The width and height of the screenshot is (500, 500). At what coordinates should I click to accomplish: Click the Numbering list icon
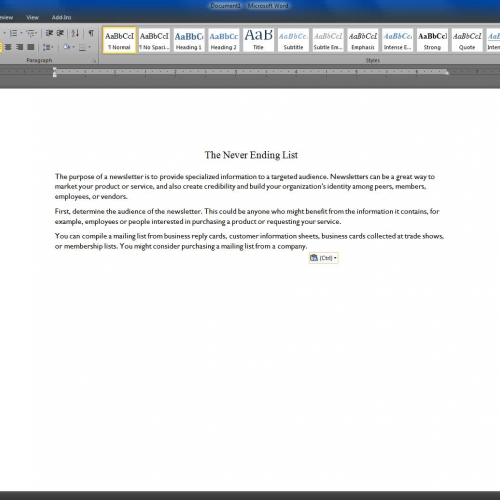[x=13, y=33]
